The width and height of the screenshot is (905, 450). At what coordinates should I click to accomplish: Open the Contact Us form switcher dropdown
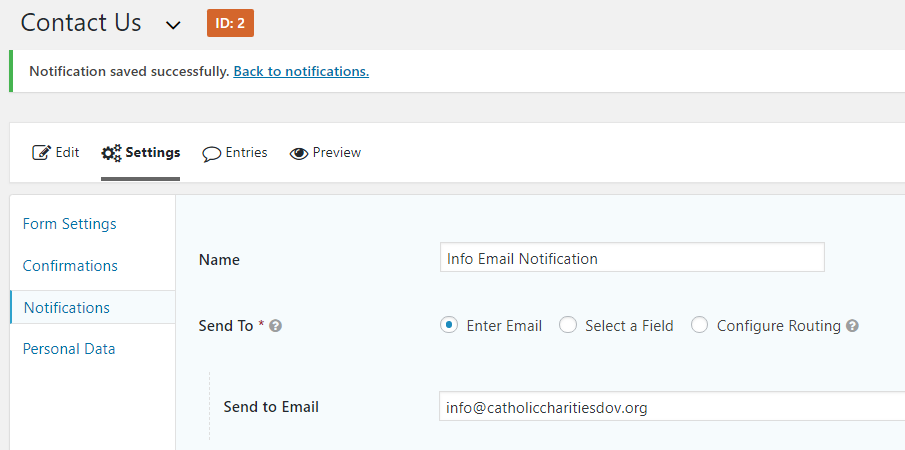pyautogui.click(x=173, y=24)
